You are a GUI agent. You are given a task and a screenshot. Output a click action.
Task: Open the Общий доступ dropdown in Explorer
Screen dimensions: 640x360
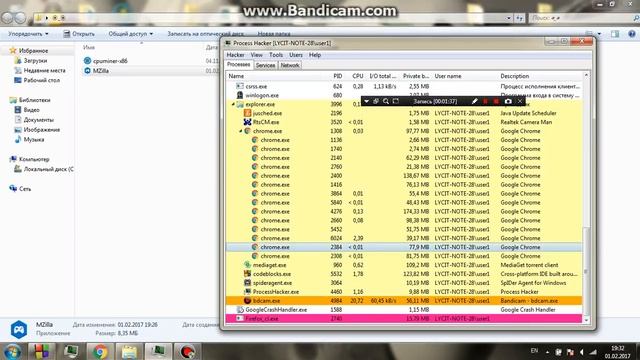[131, 33]
